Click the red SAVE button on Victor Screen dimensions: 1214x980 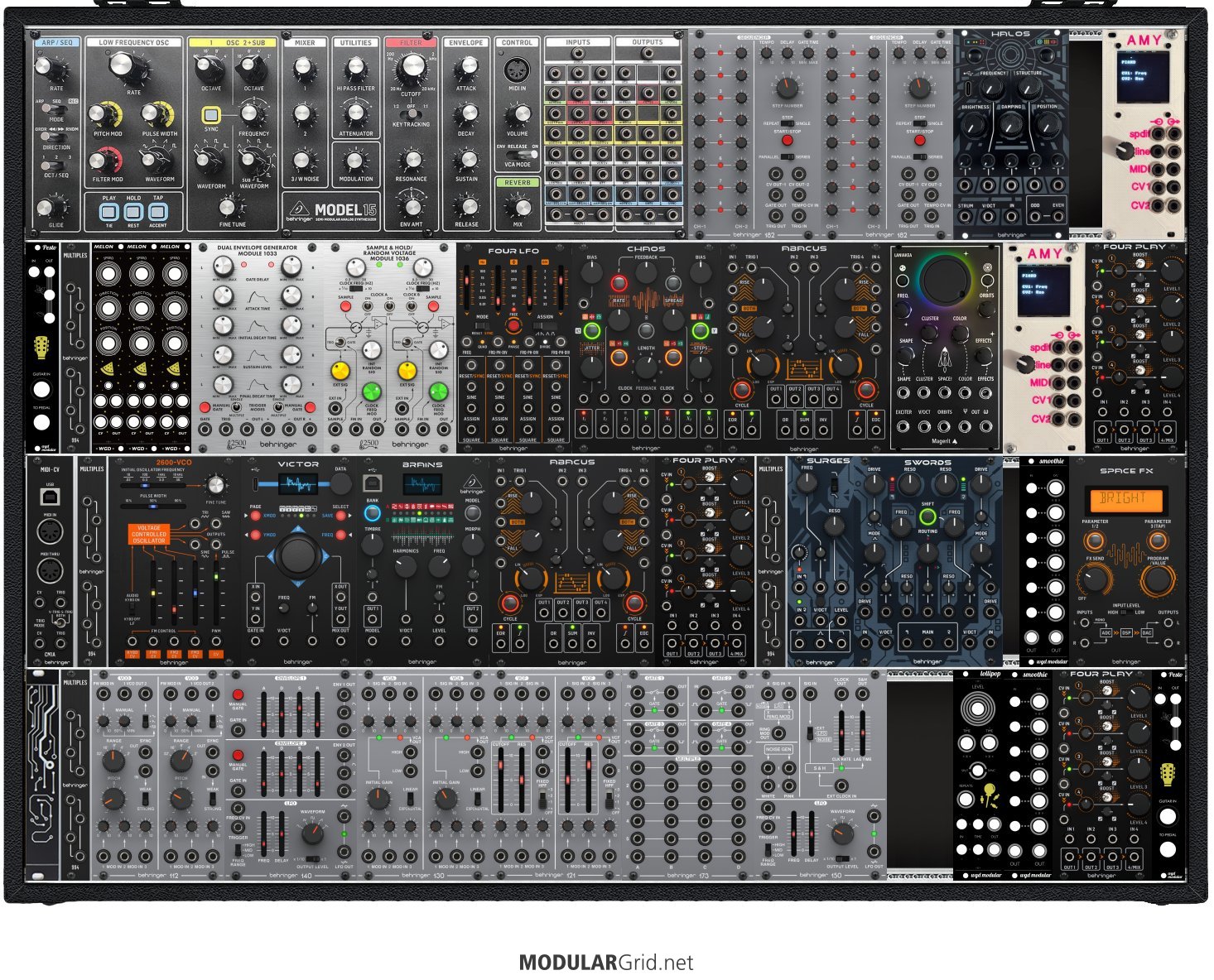click(340, 516)
